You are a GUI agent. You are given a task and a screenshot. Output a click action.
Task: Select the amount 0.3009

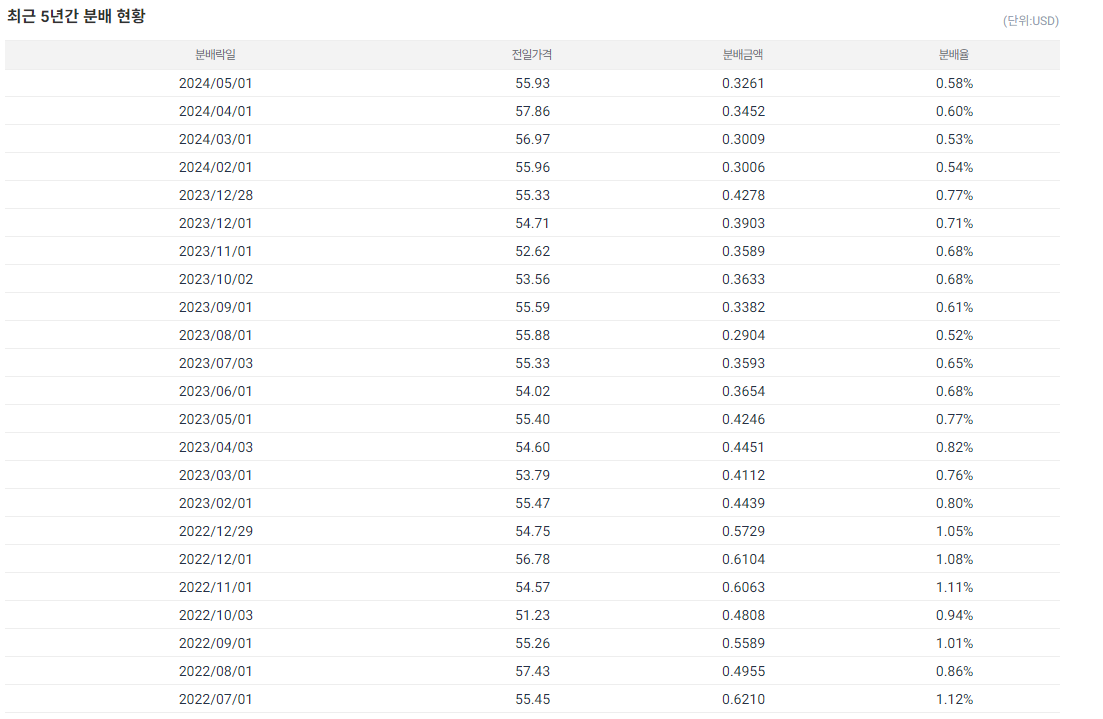point(743,139)
